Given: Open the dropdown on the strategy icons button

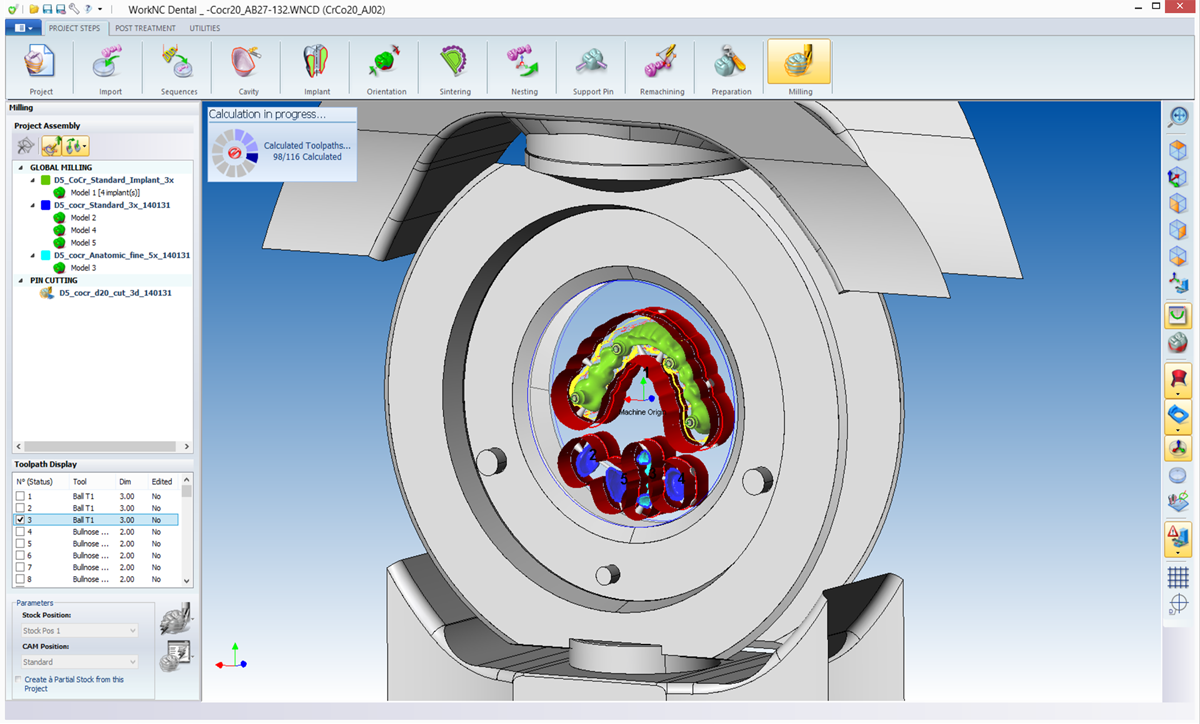Looking at the screenshot, I should click(85, 146).
